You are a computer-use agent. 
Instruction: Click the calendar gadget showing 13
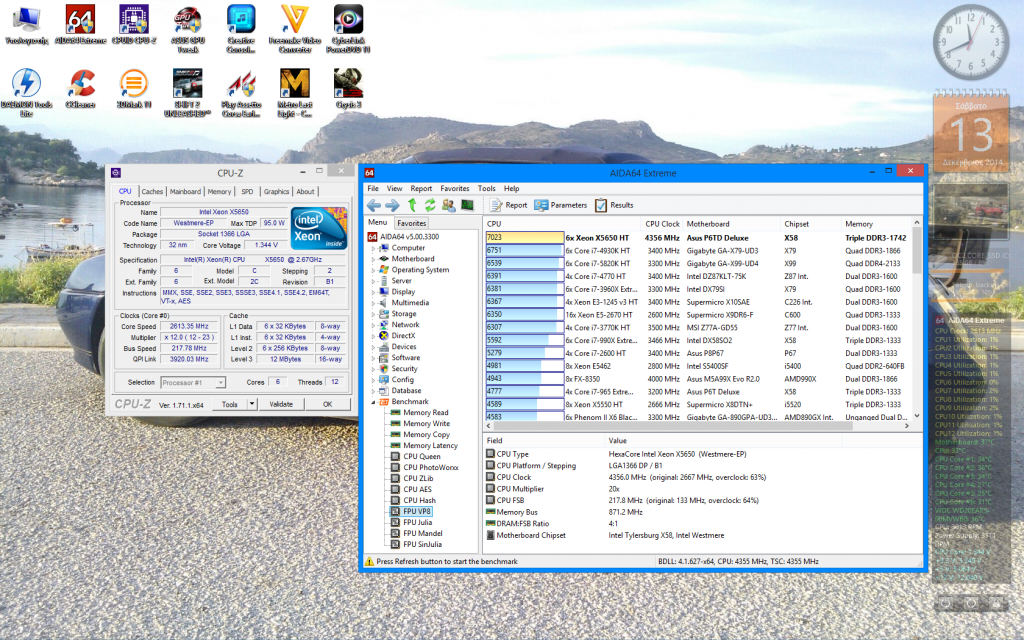(972, 132)
